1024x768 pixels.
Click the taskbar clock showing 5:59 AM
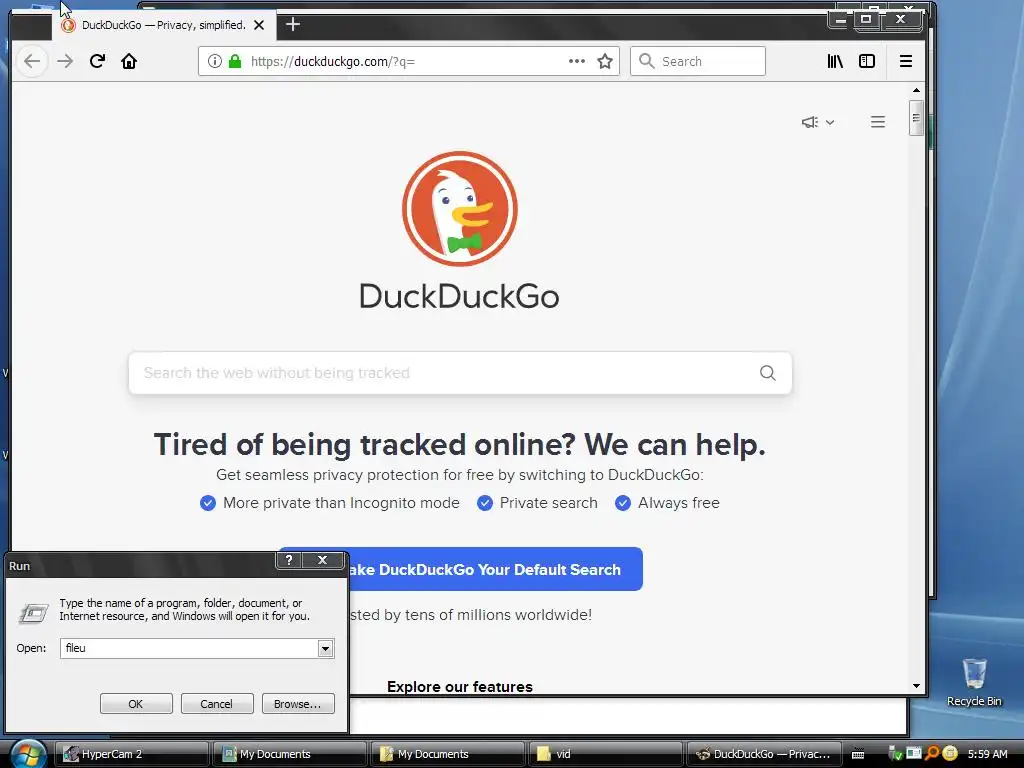[x=987, y=754]
